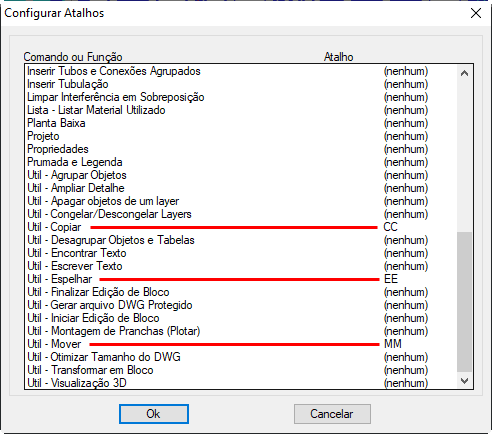Select Util - Montagem de Pranchas (Plotar)

point(241,331)
